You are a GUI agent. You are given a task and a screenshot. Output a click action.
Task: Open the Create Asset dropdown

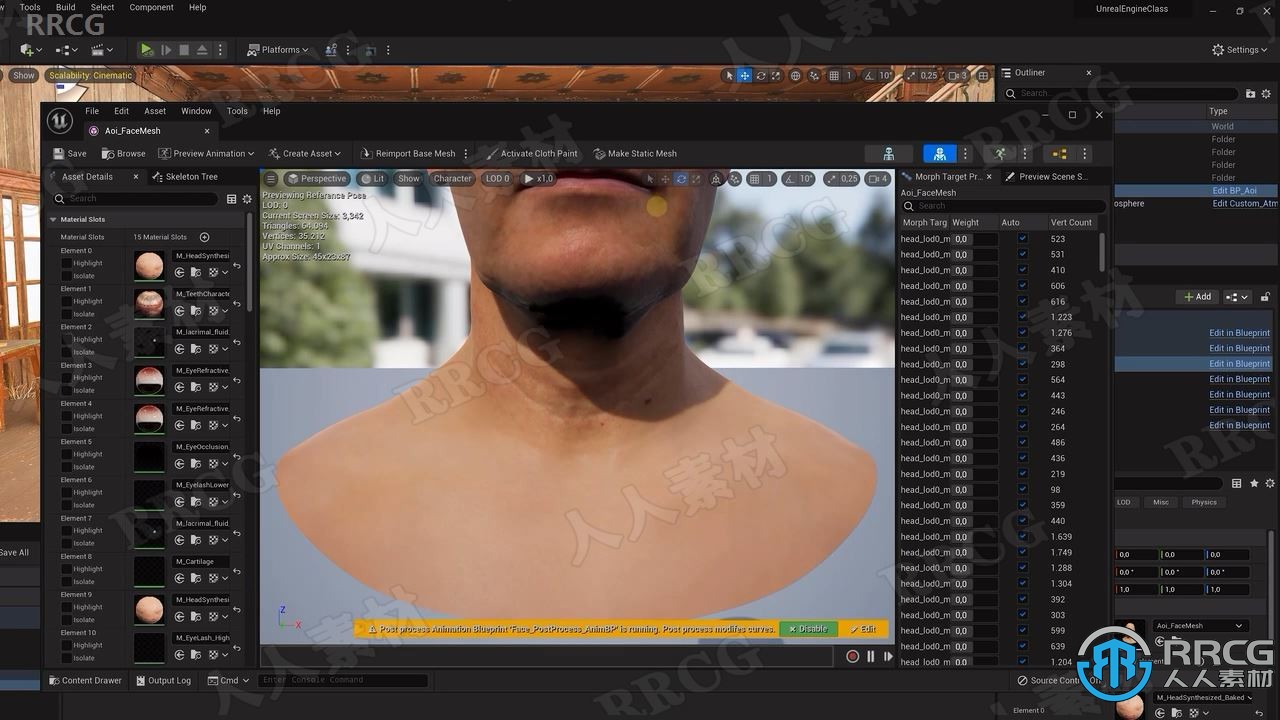coord(305,153)
